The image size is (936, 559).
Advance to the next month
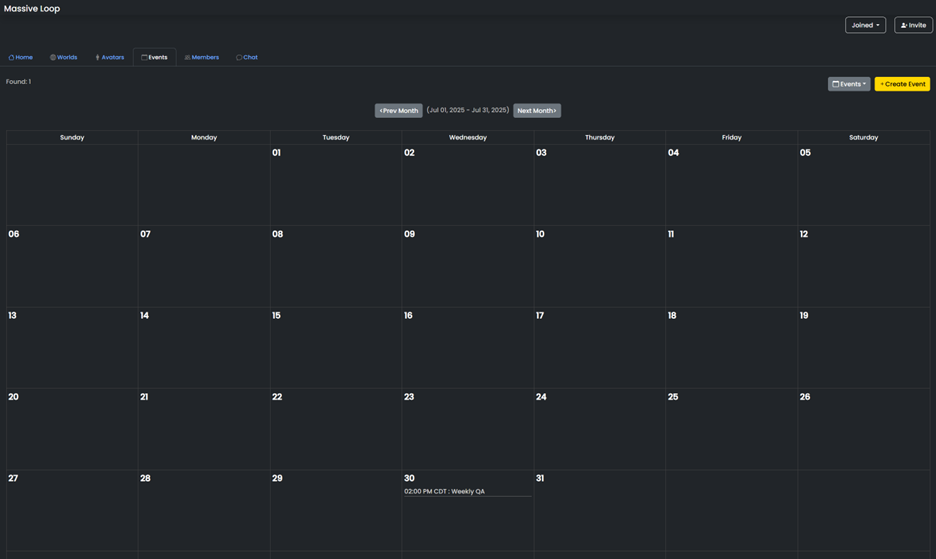537,110
